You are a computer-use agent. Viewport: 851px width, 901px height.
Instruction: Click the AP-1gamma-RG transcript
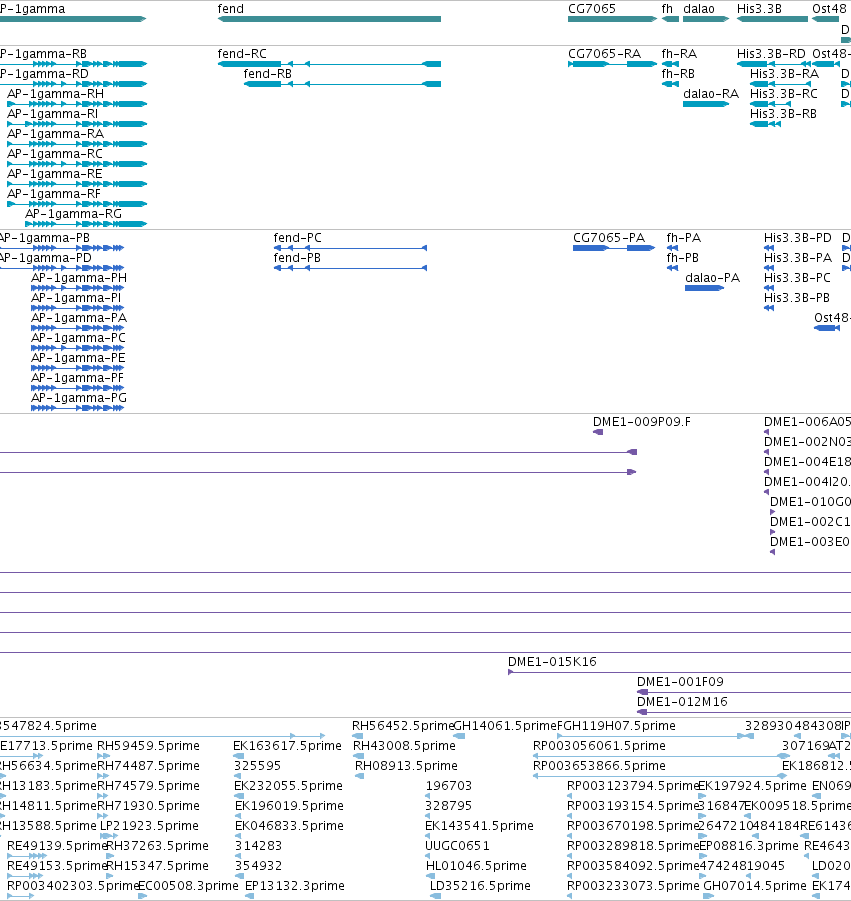pos(86,224)
